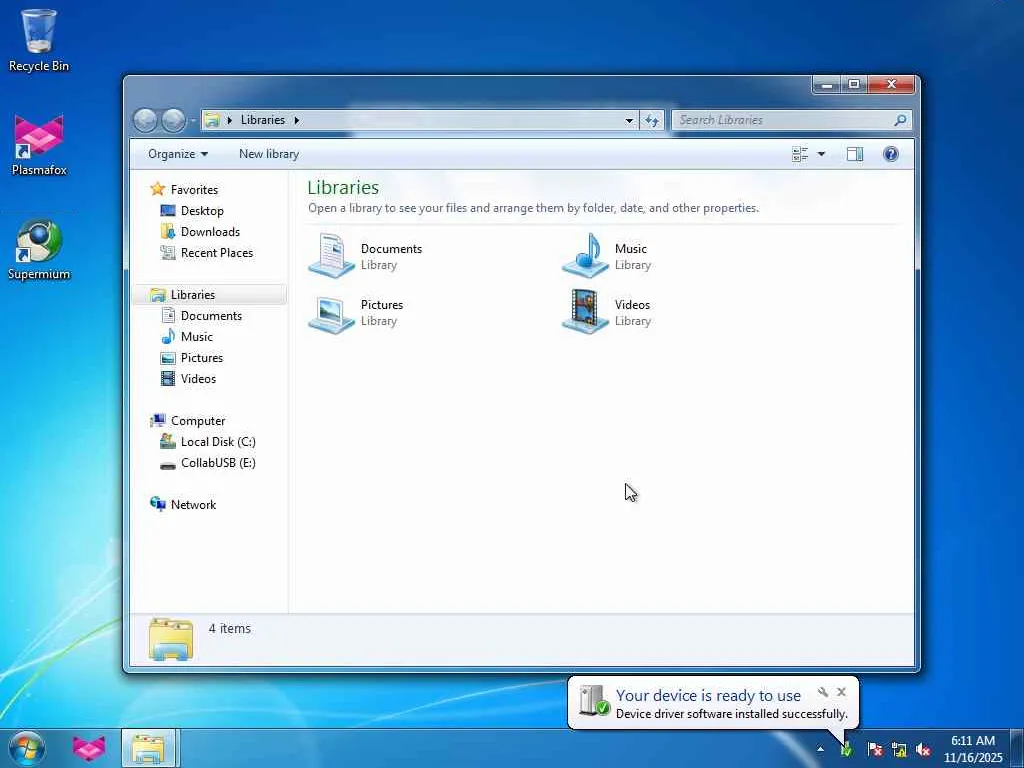Open the network status tray icon
Image resolution: width=1024 pixels, height=768 pixels.
tap(899, 749)
